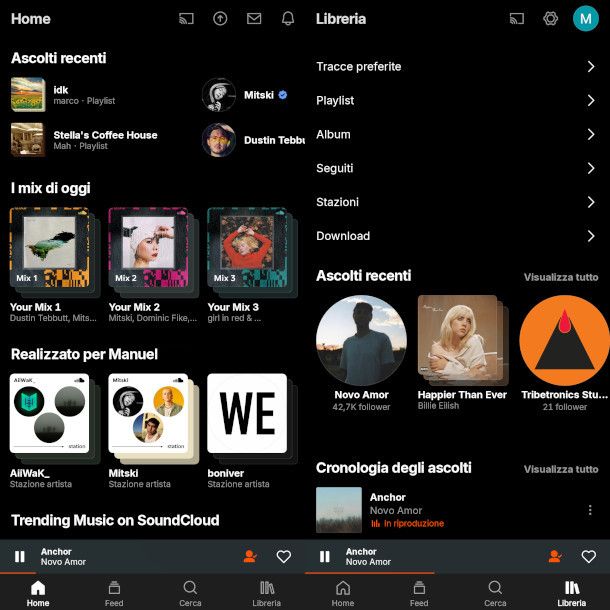Screen dimensions: 610x610
Task: Select the active Libreria tab on right screen
Action: [x=571, y=594]
